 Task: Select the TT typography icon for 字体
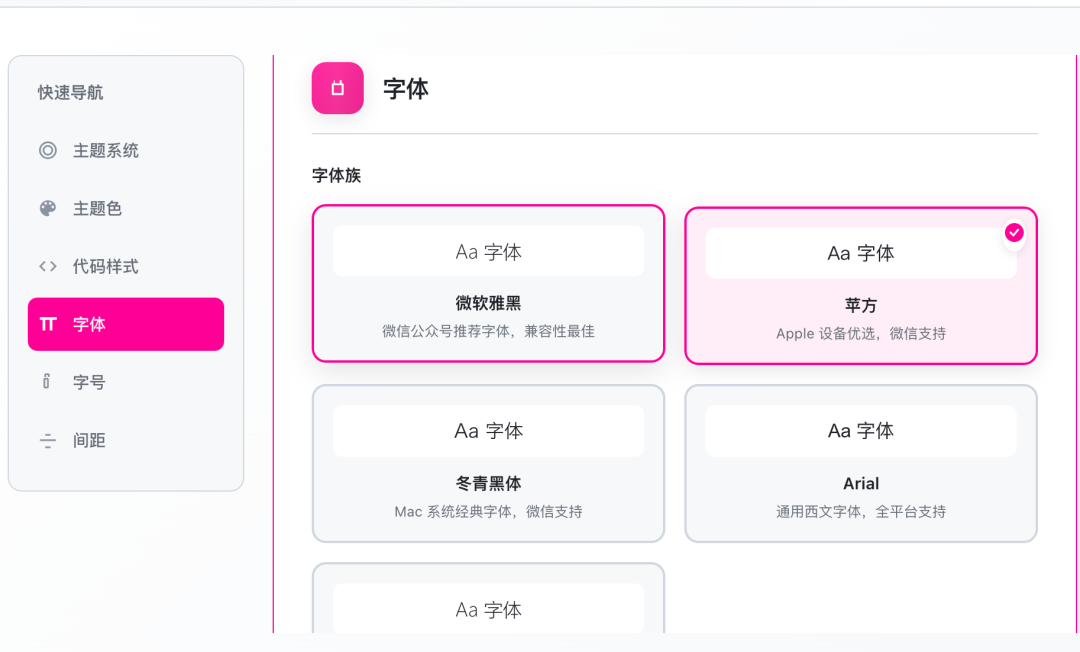click(x=47, y=324)
